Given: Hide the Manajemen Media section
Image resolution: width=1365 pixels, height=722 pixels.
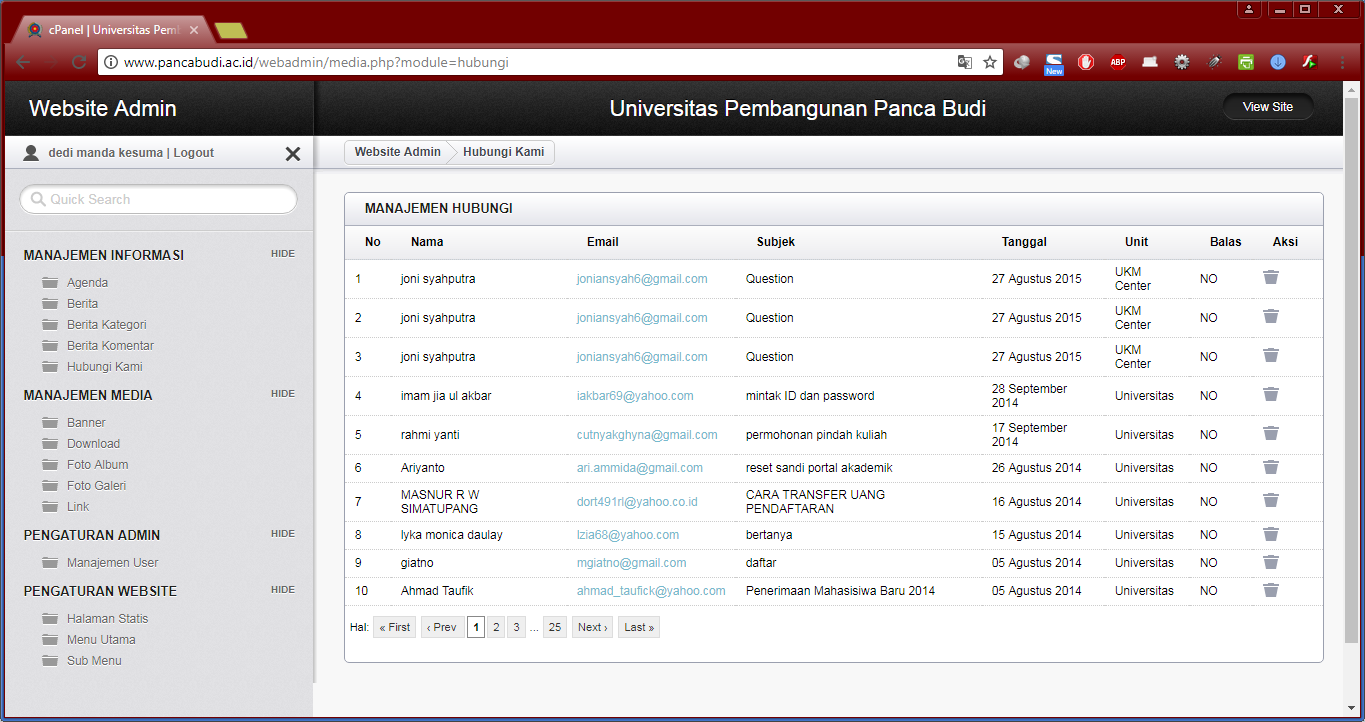Looking at the screenshot, I should [x=282, y=394].
